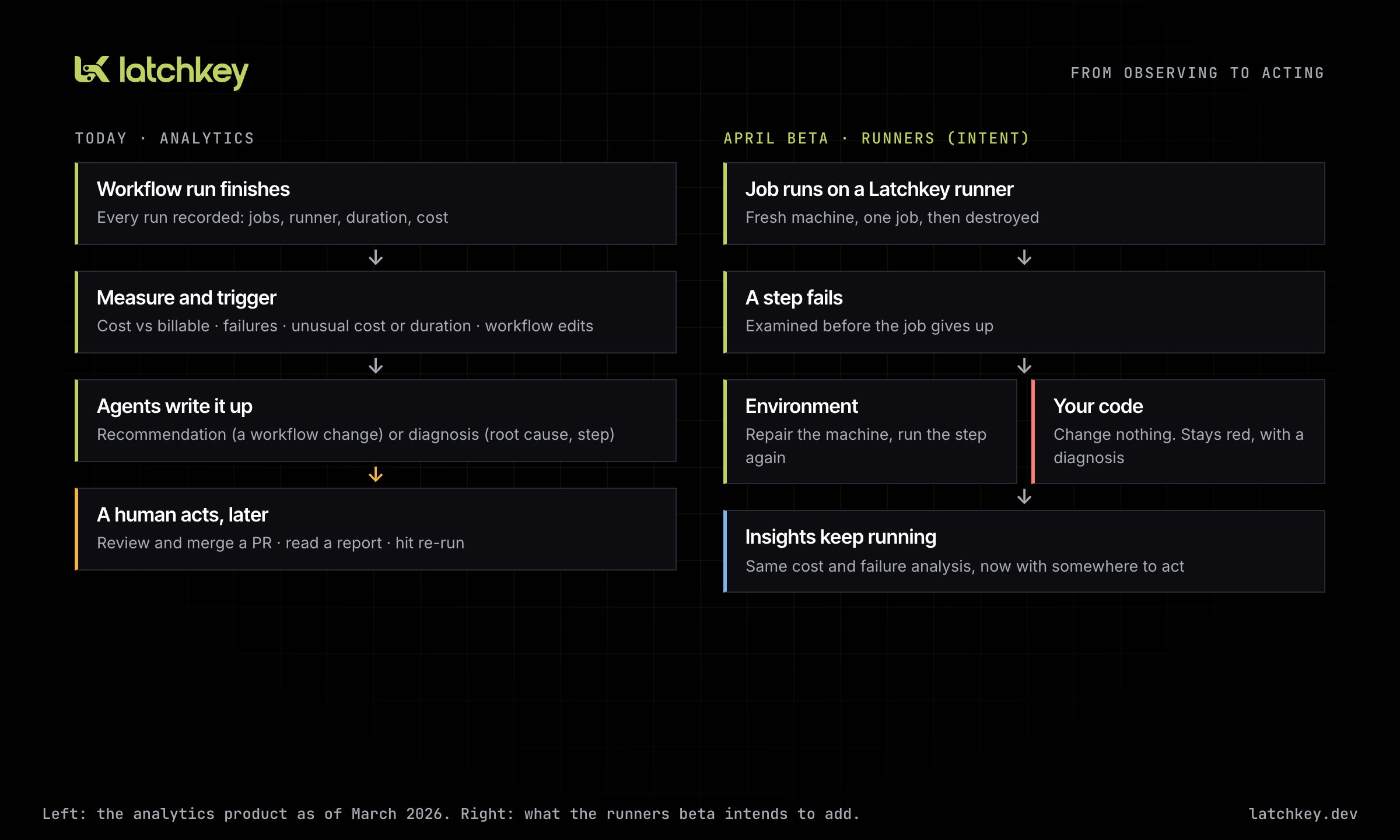Image resolution: width=1400 pixels, height=840 pixels.
Task: Select the 'Agents write it up' heading
Action: point(174,406)
